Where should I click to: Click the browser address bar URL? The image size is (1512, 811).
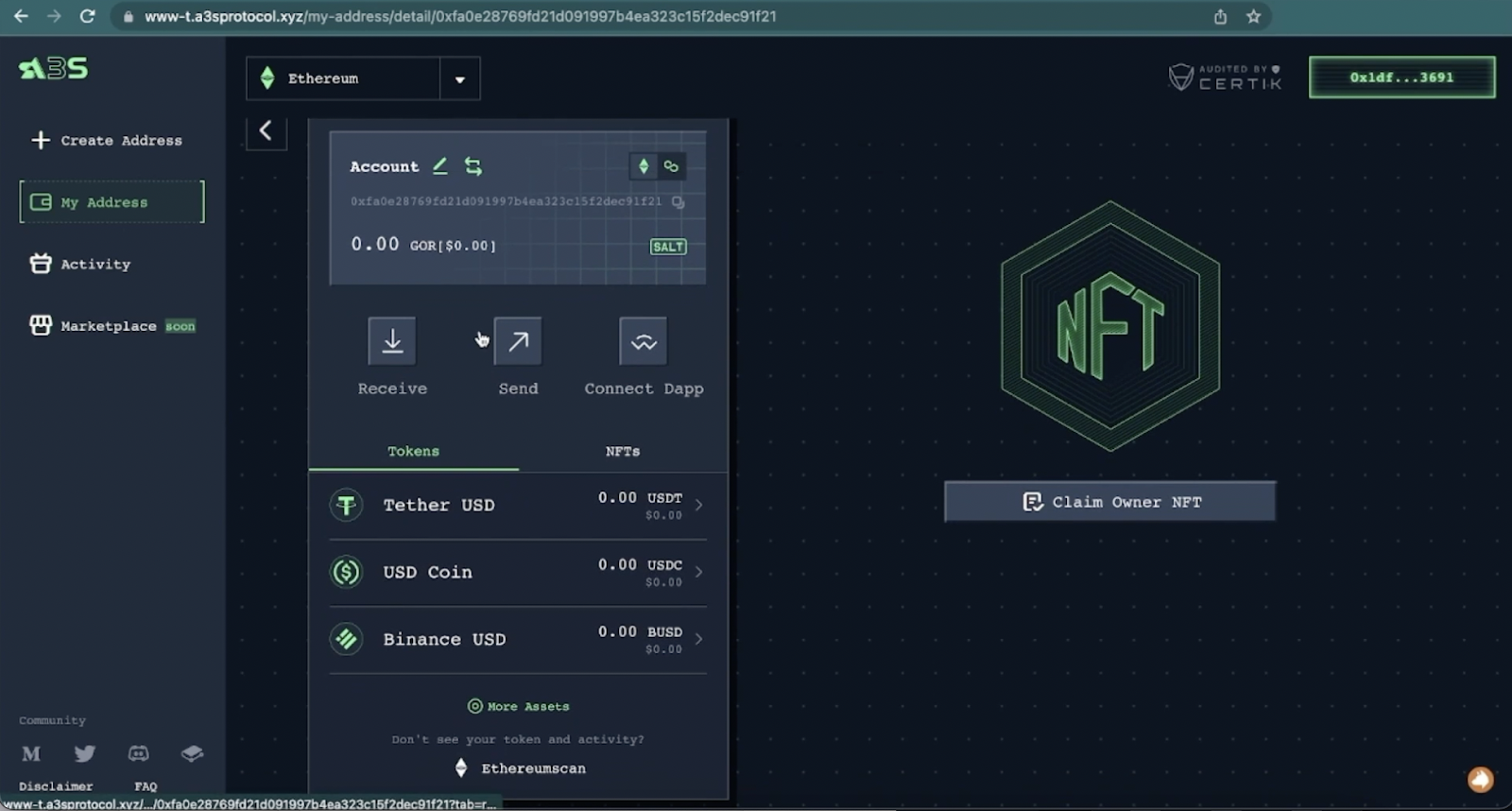pos(460,16)
